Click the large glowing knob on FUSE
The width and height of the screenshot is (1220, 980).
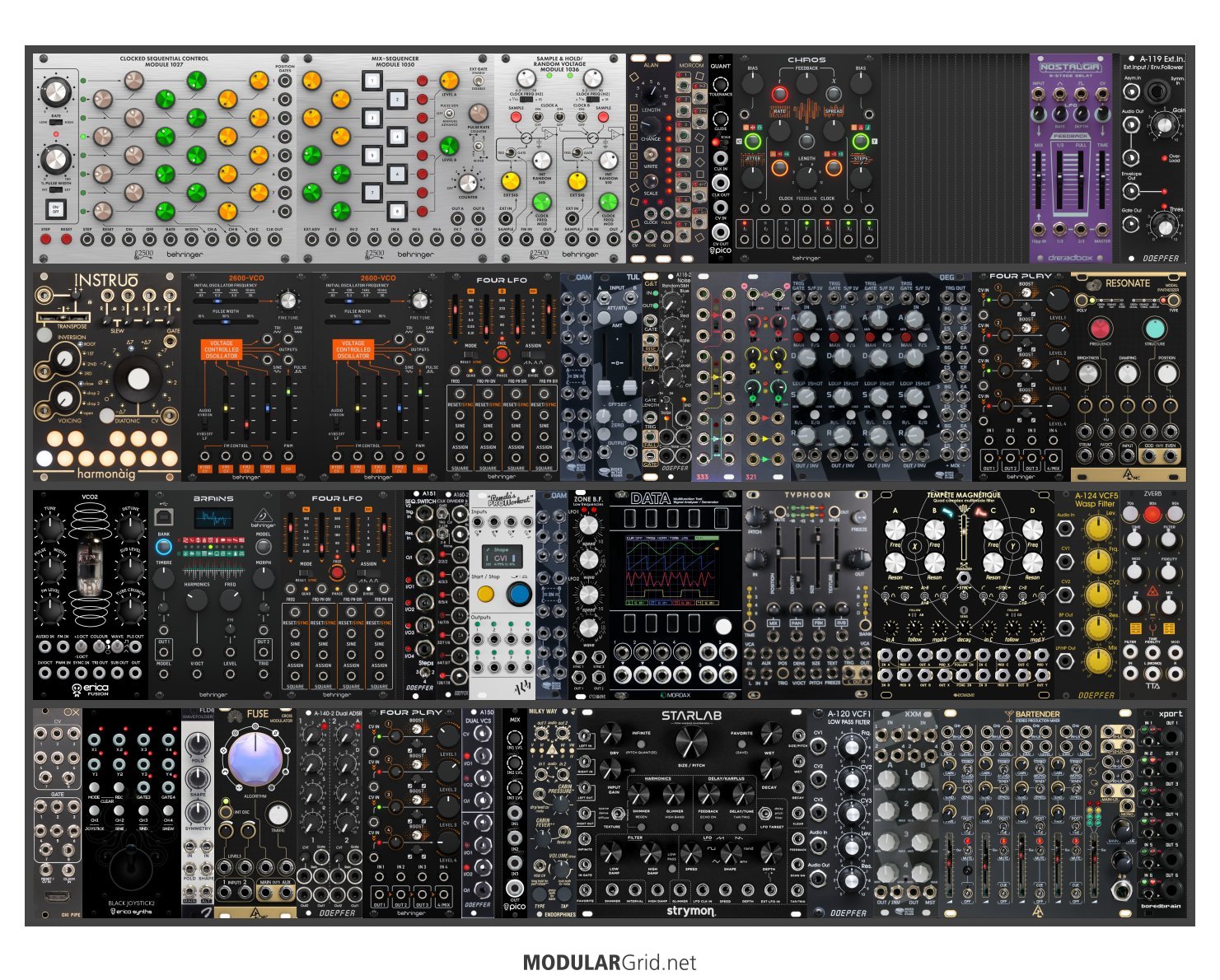pyautogui.click(x=255, y=760)
